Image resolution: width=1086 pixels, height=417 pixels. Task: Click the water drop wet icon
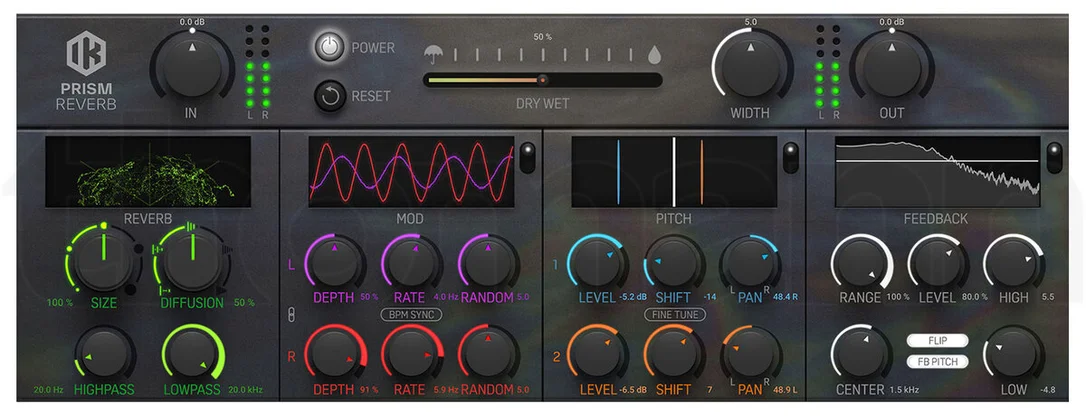654,54
